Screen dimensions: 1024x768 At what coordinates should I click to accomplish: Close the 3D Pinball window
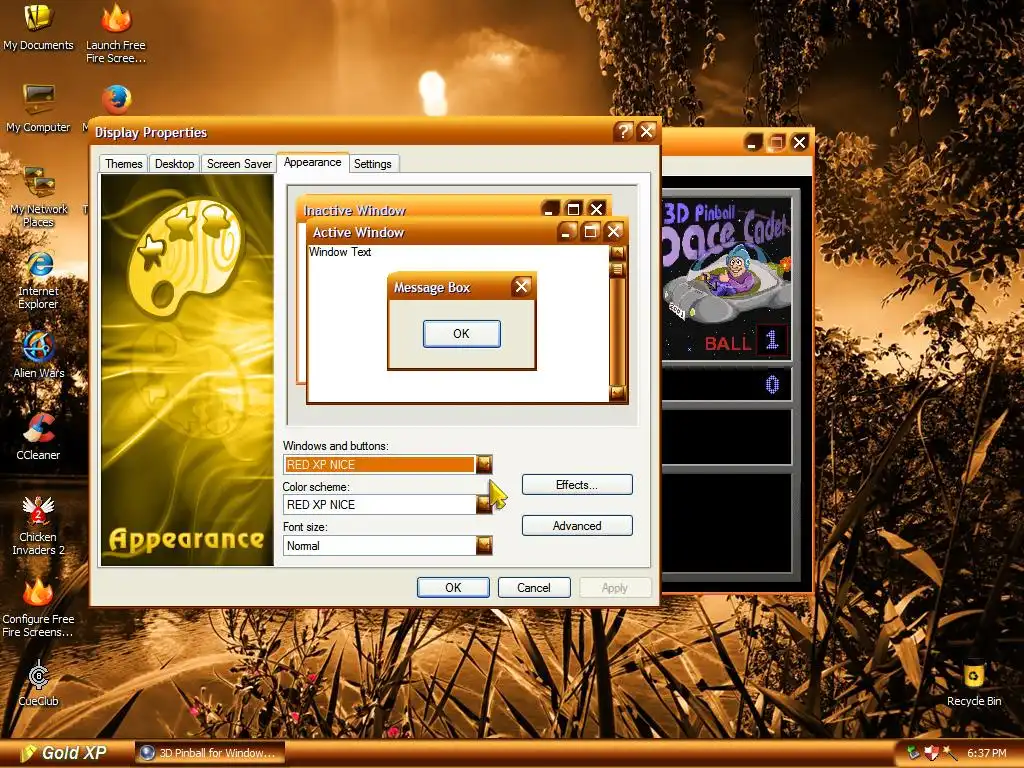[x=799, y=142]
